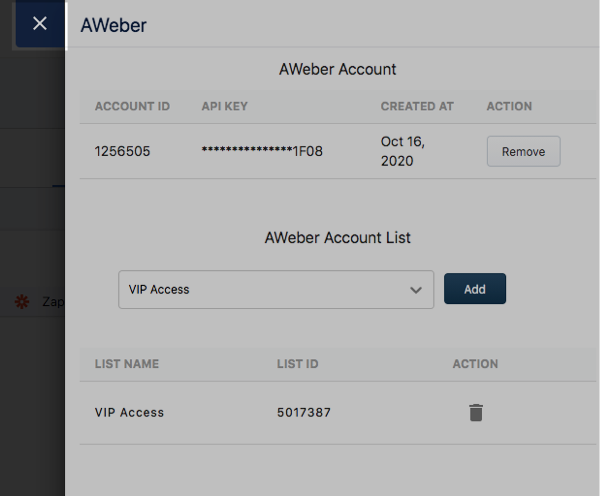Image resolution: width=600 pixels, height=496 pixels.
Task: Delete the VIP Access list with trash icon
Action: click(476, 412)
